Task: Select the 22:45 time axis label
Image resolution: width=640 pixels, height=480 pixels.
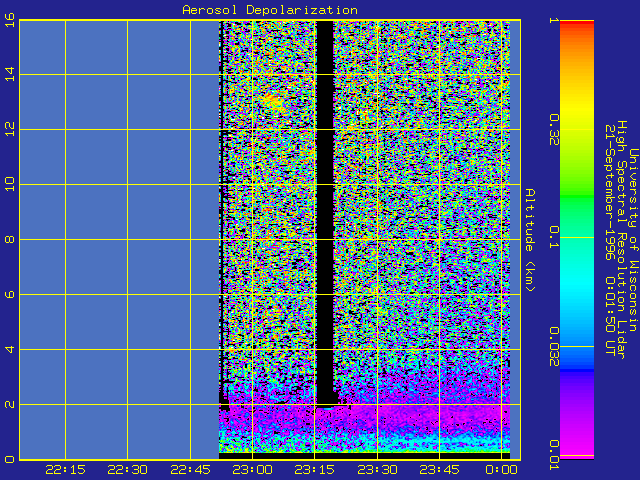Action: click(190, 470)
